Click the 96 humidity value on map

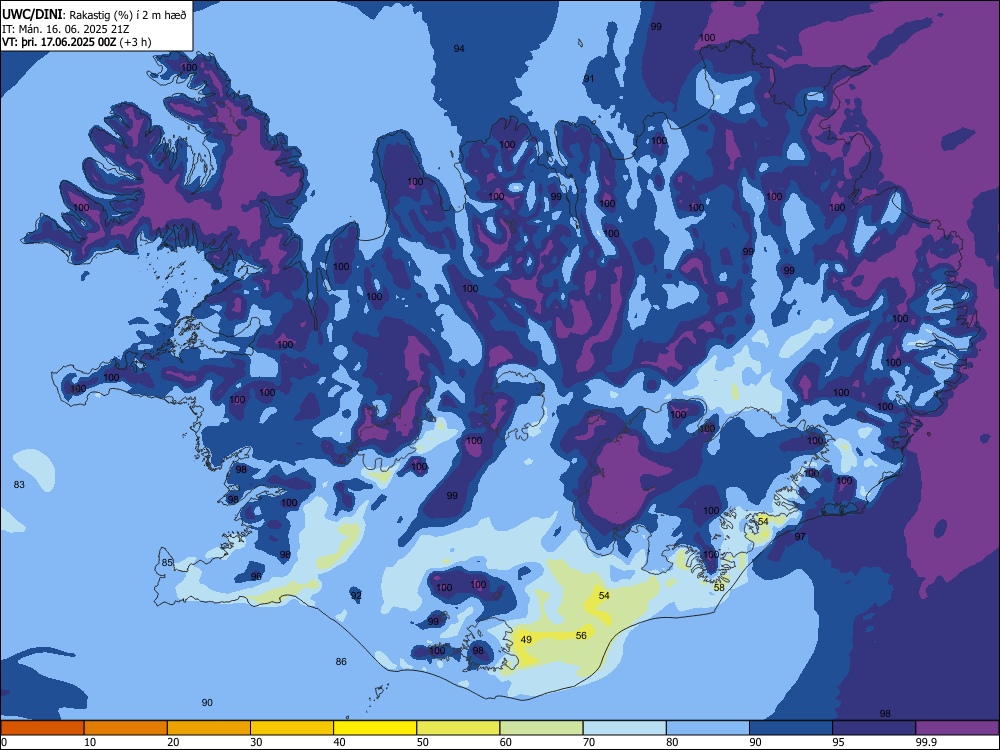click(256, 576)
